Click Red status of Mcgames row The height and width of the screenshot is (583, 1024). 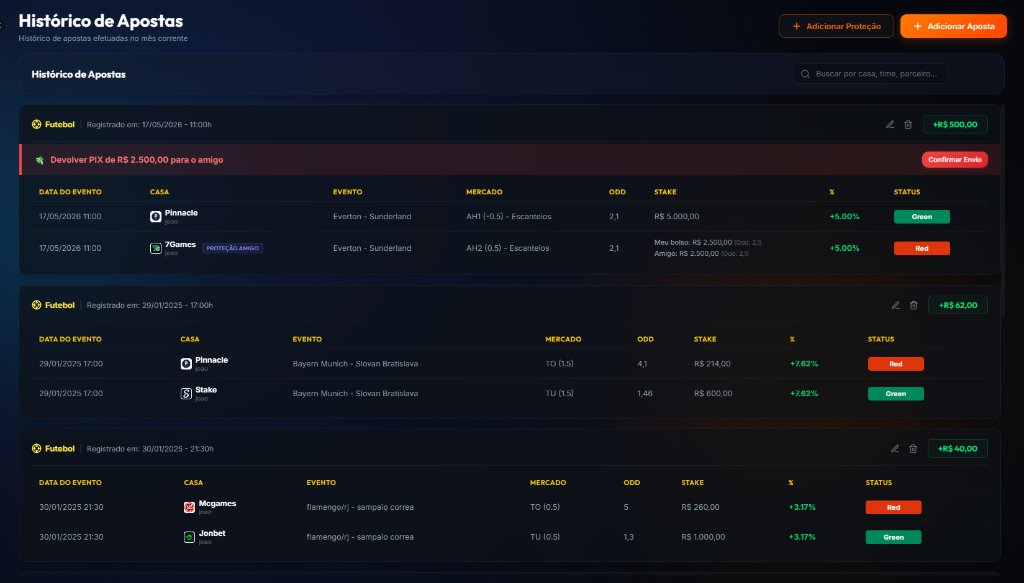tap(893, 507)
